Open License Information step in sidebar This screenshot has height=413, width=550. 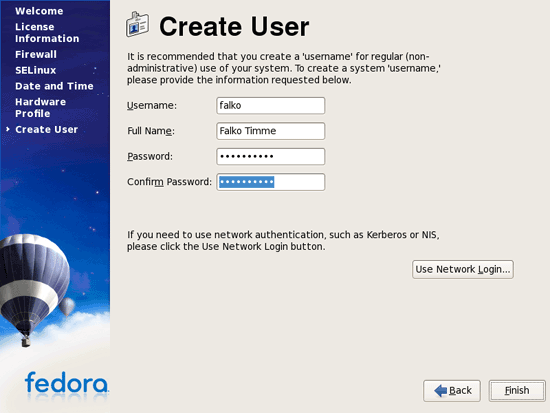47,33
